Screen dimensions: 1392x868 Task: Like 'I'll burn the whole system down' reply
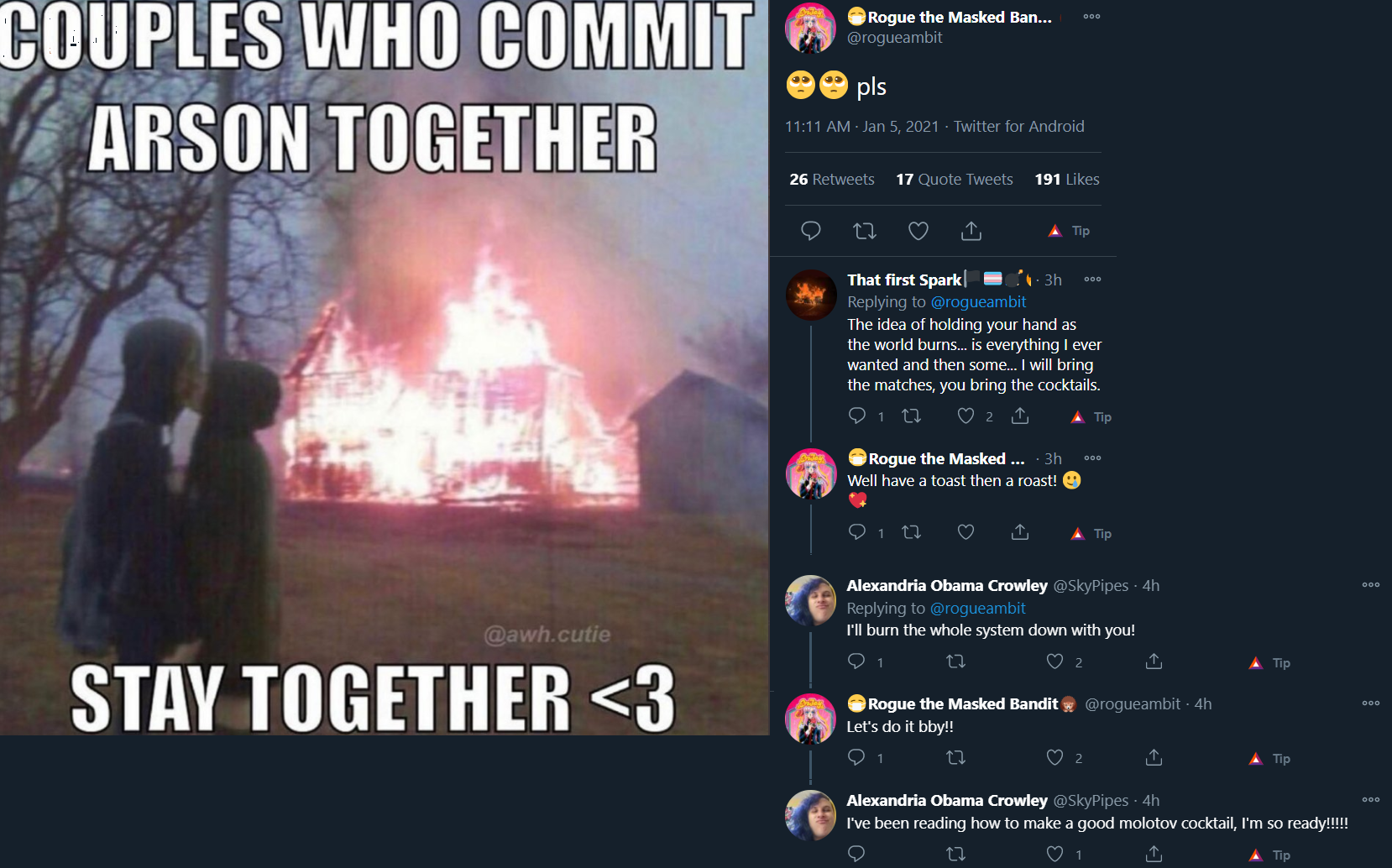(1055, 661)
